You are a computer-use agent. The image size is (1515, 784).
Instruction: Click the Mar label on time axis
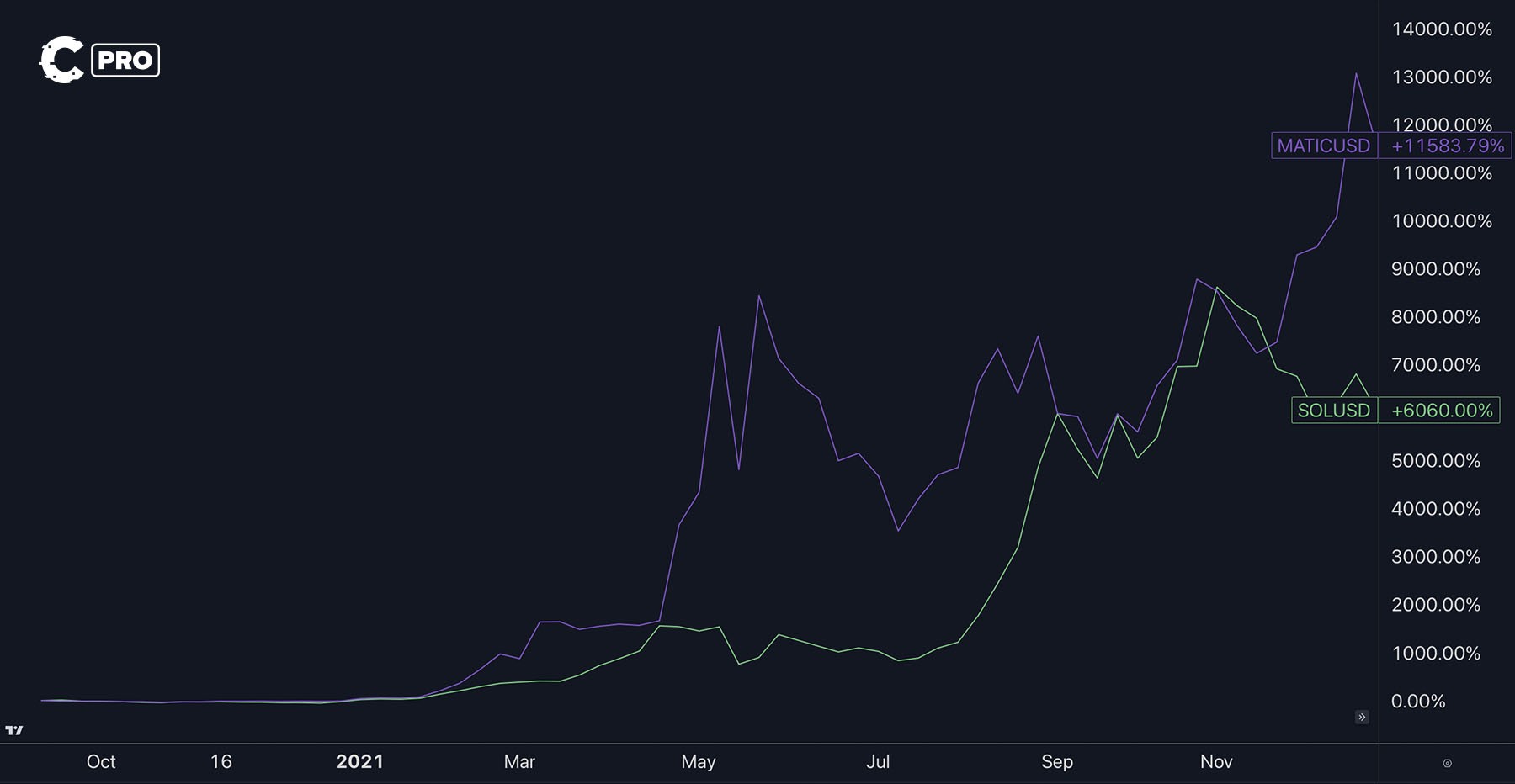coord(519,762)
